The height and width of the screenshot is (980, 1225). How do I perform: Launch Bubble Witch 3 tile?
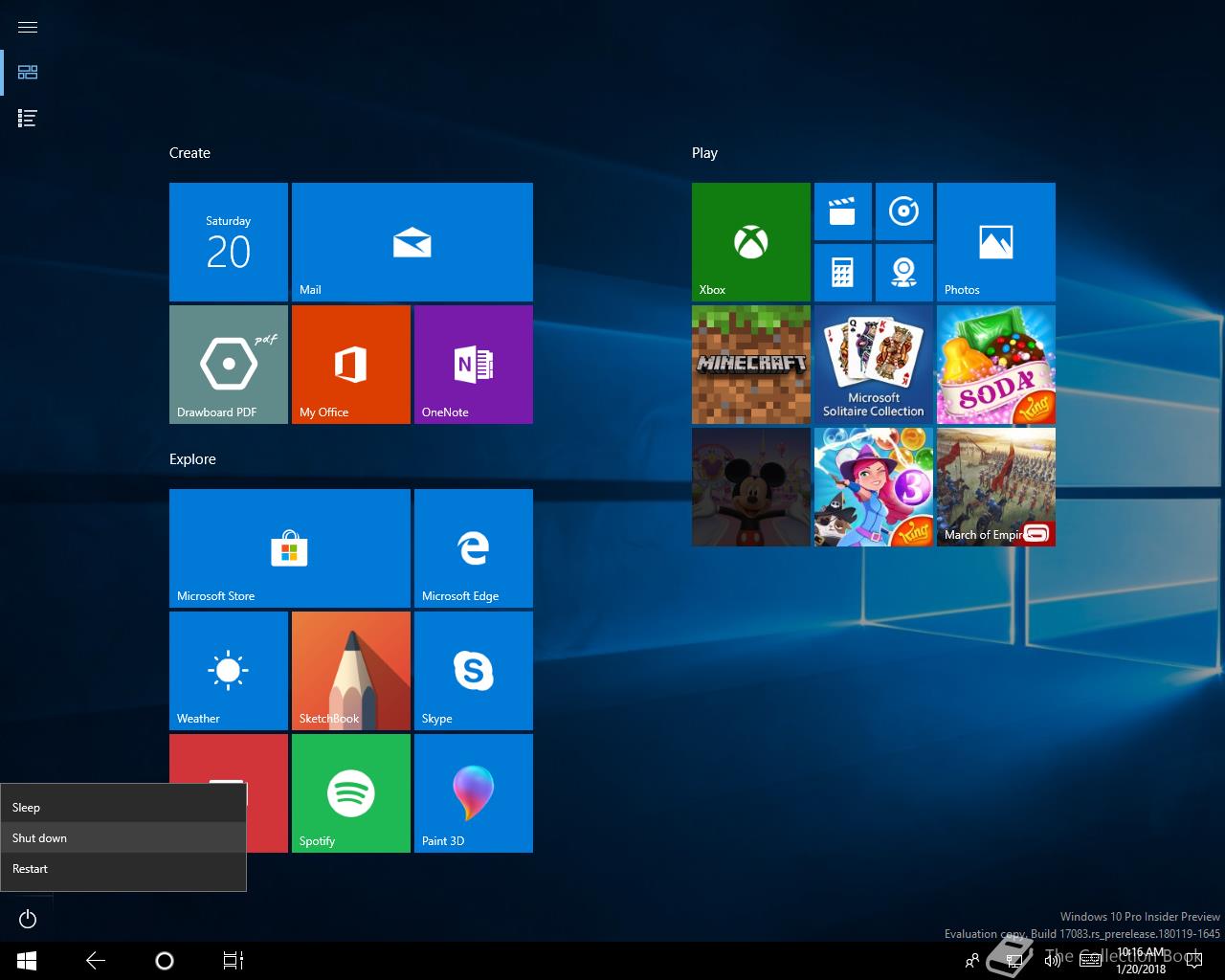coord(874,487)
